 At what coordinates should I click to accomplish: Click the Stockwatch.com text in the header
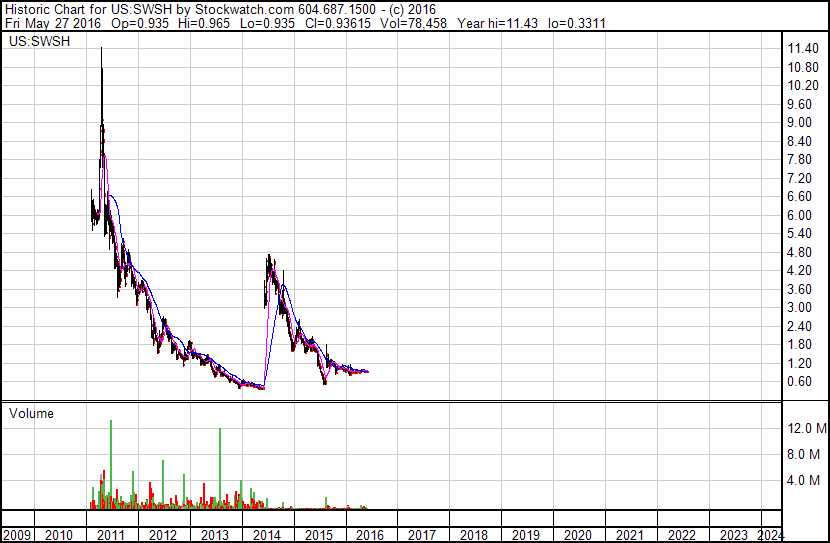pos(244,10)
